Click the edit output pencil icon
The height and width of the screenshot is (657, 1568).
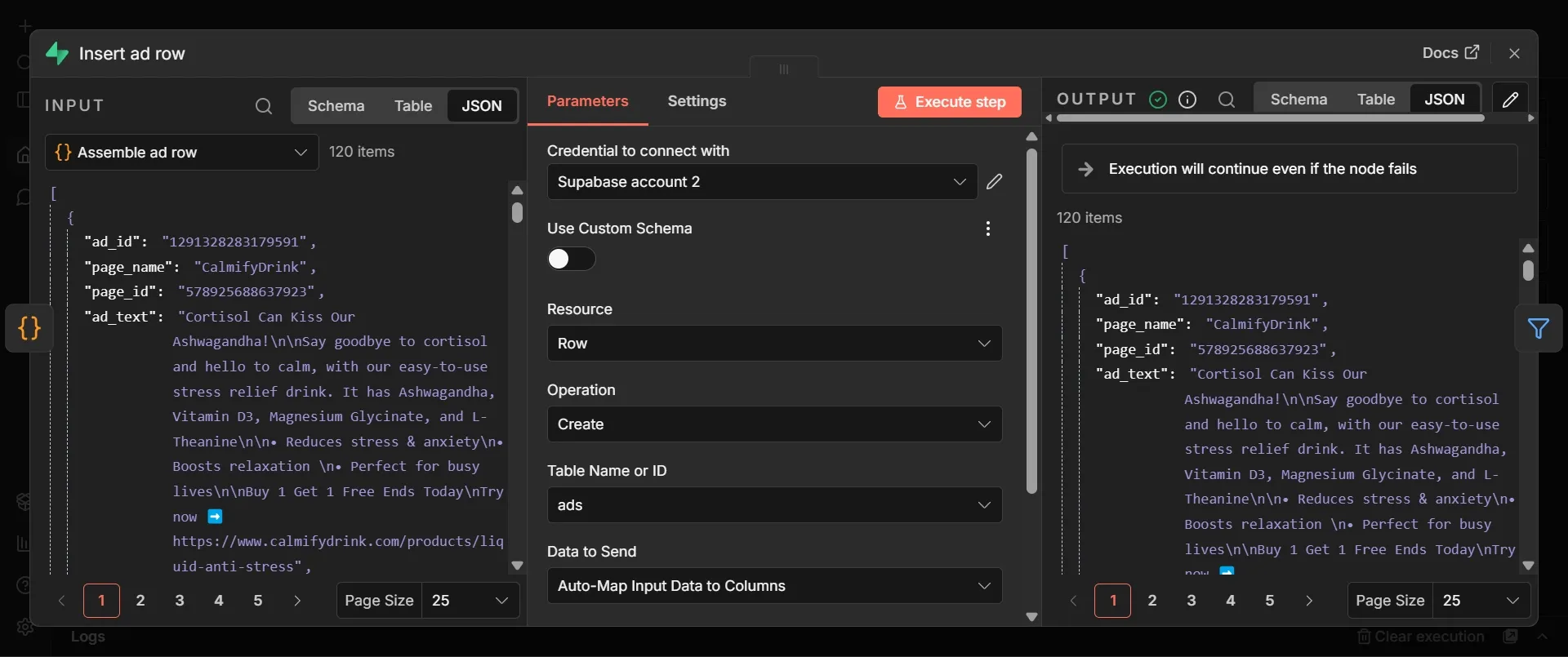(x=1511, y=100)
